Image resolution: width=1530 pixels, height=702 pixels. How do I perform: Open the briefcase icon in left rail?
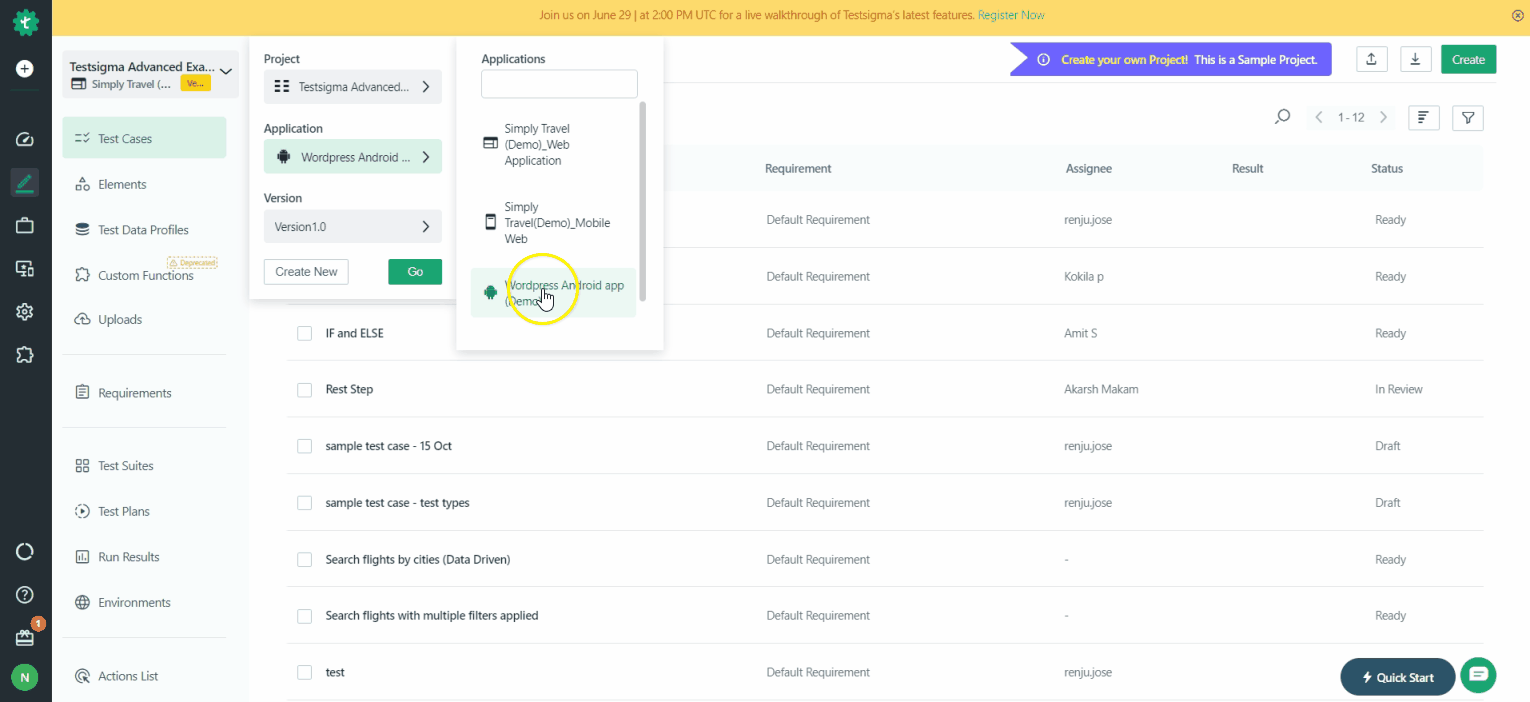(x=25, y=226)
